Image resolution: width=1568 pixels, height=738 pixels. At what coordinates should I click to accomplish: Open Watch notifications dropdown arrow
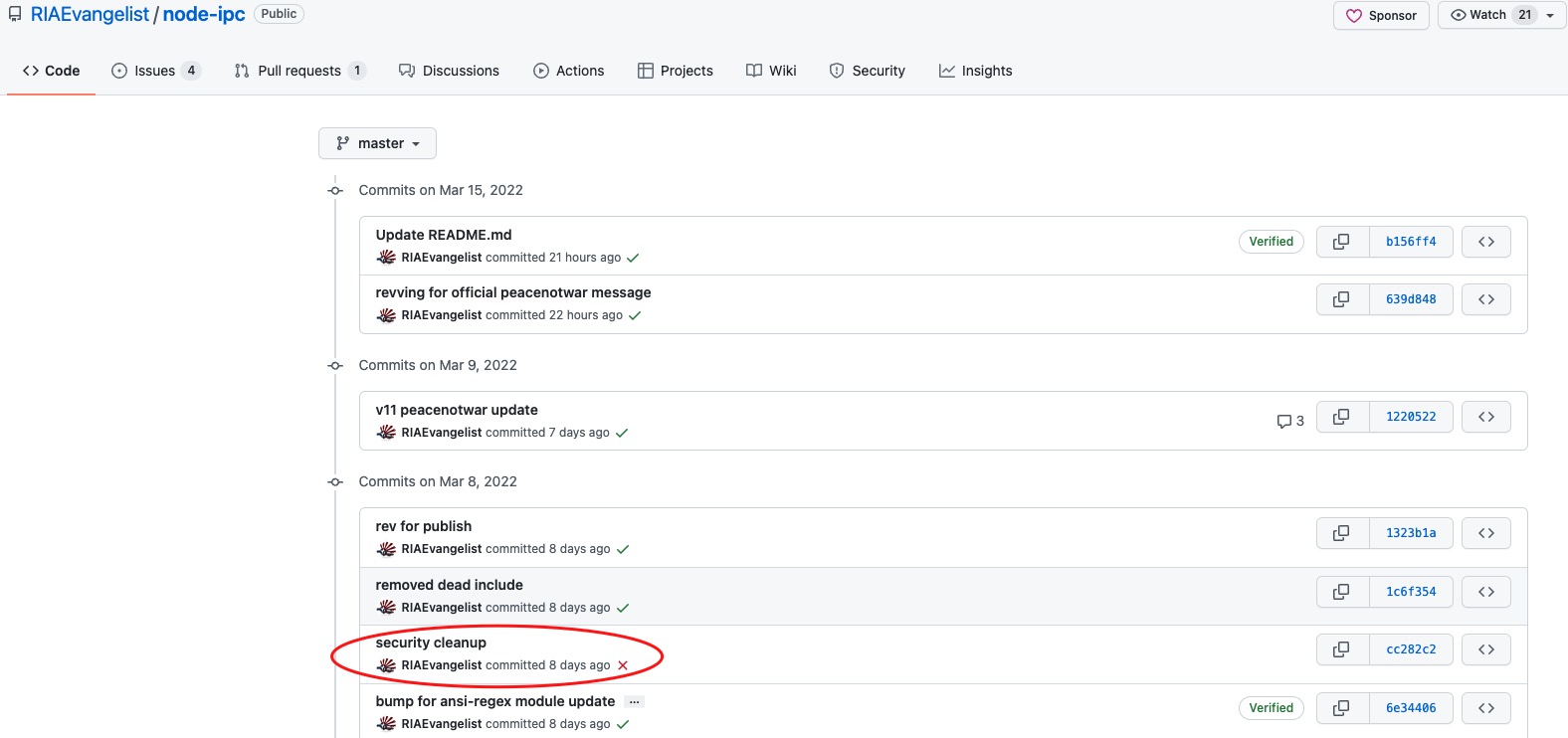coord(1550,15)
